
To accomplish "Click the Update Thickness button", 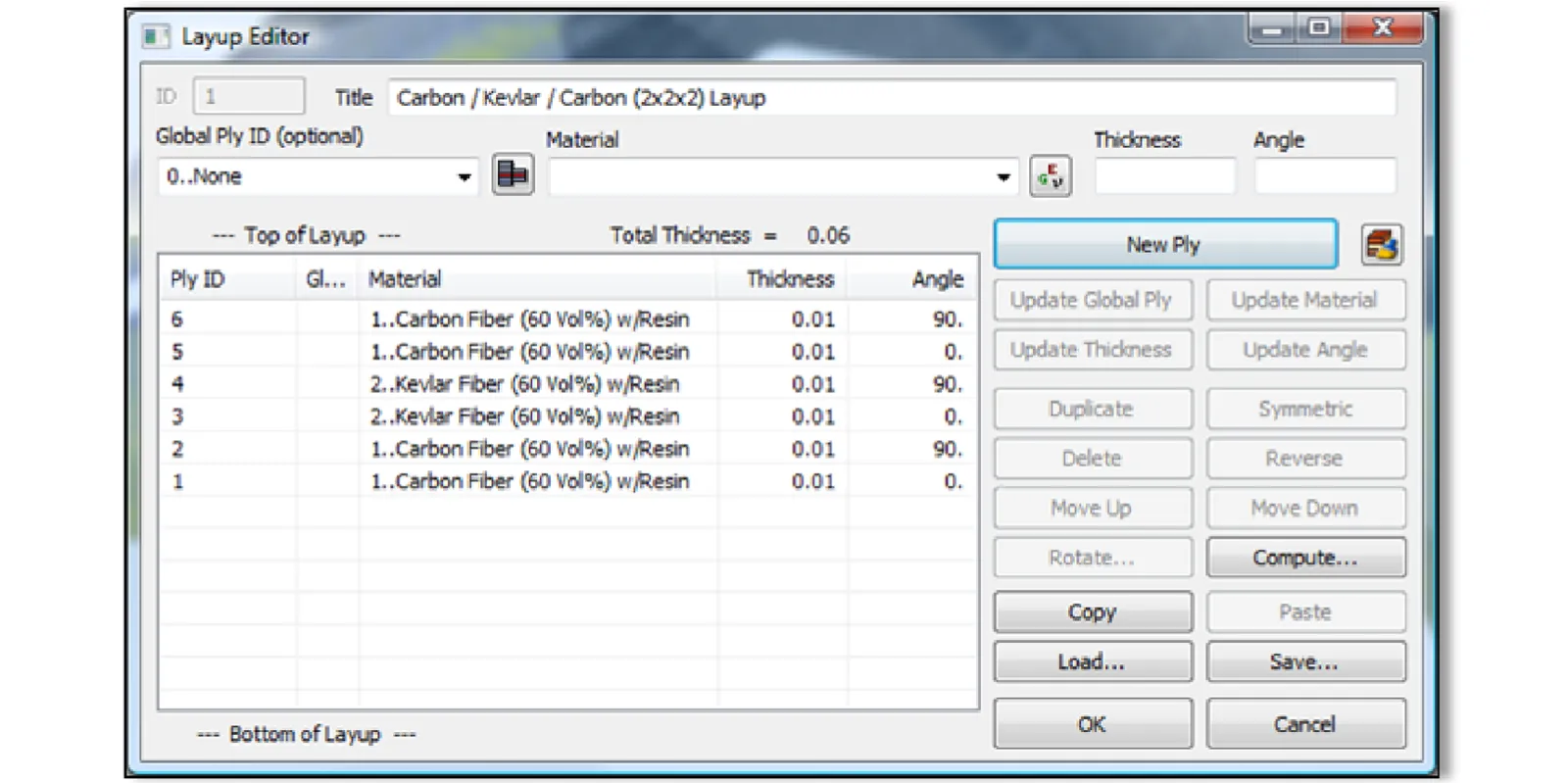I will pyautogui.click(x=1093, y=350).
